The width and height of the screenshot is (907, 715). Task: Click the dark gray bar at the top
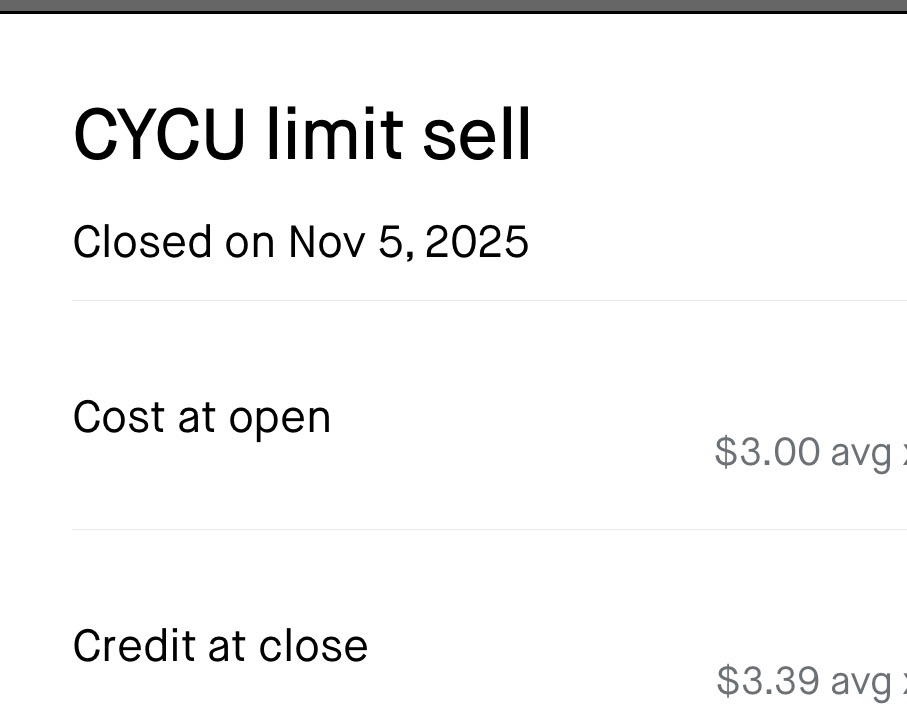pos(453,5)
